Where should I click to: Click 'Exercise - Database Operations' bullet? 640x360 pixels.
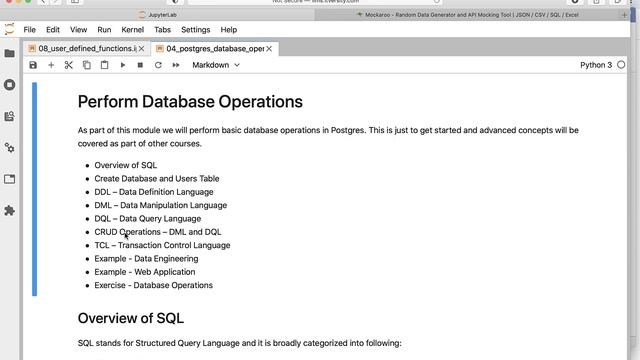click(x=153, y=285)
